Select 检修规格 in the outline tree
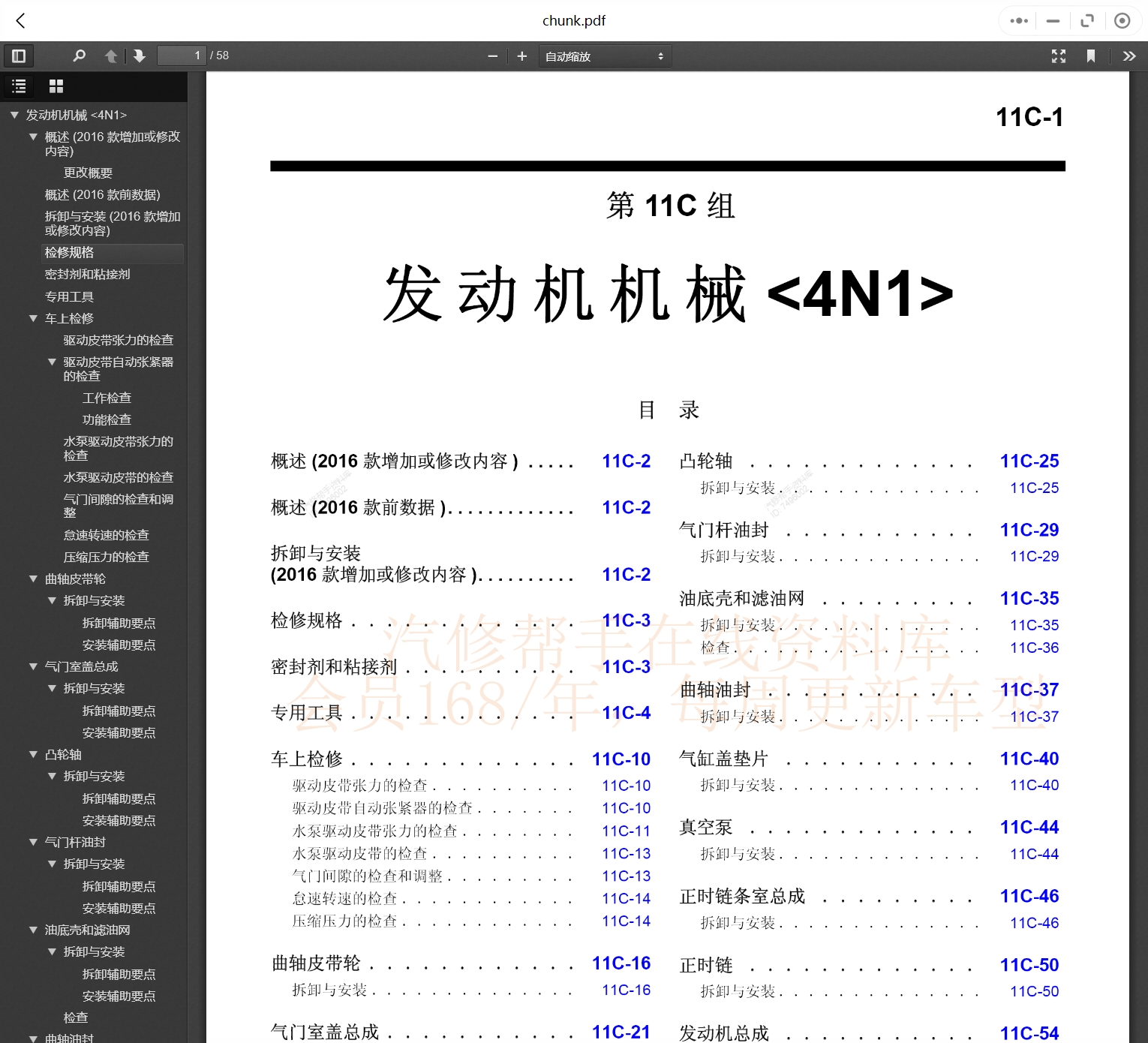 [68, 253]
